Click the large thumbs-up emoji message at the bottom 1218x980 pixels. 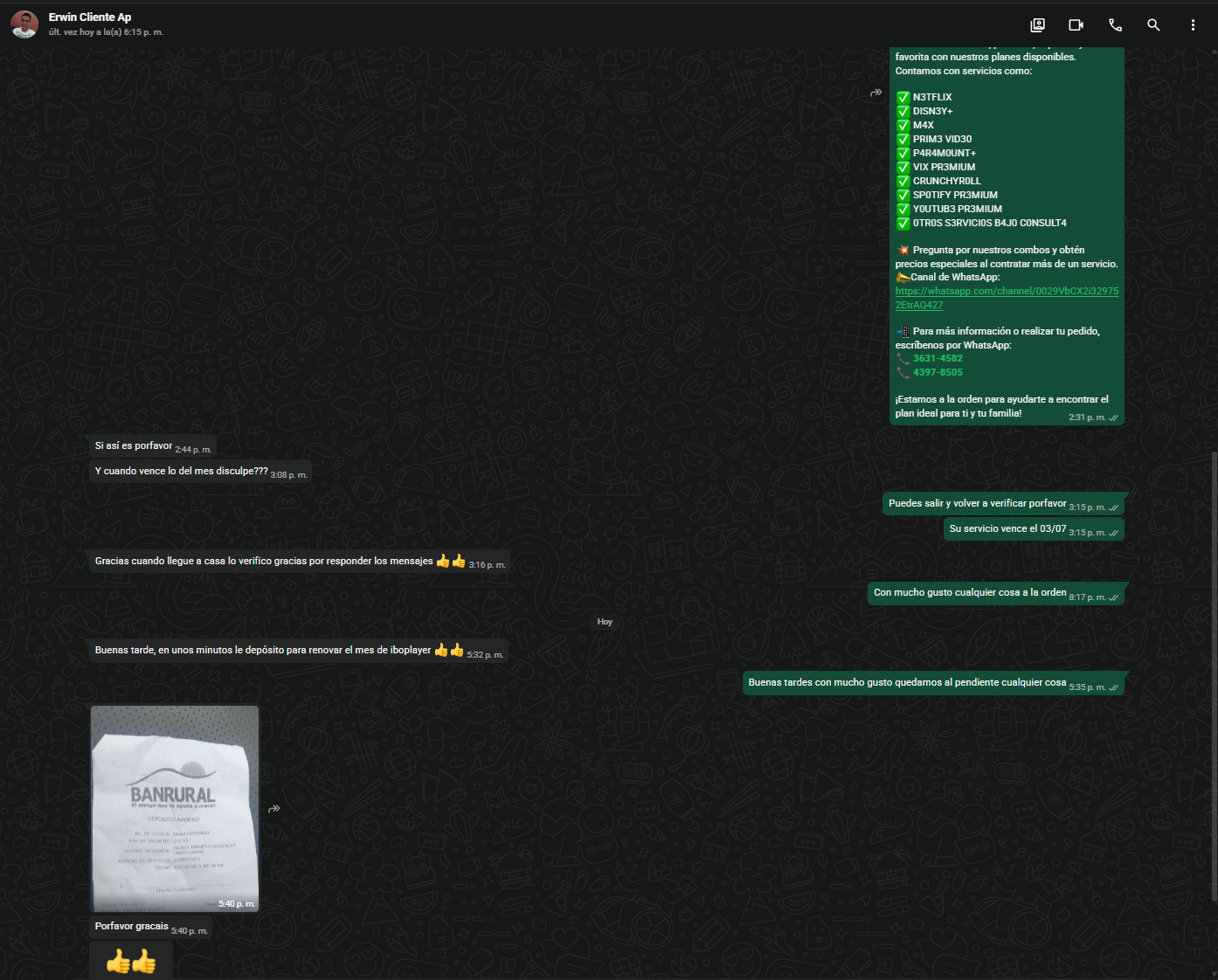(131, 963)
